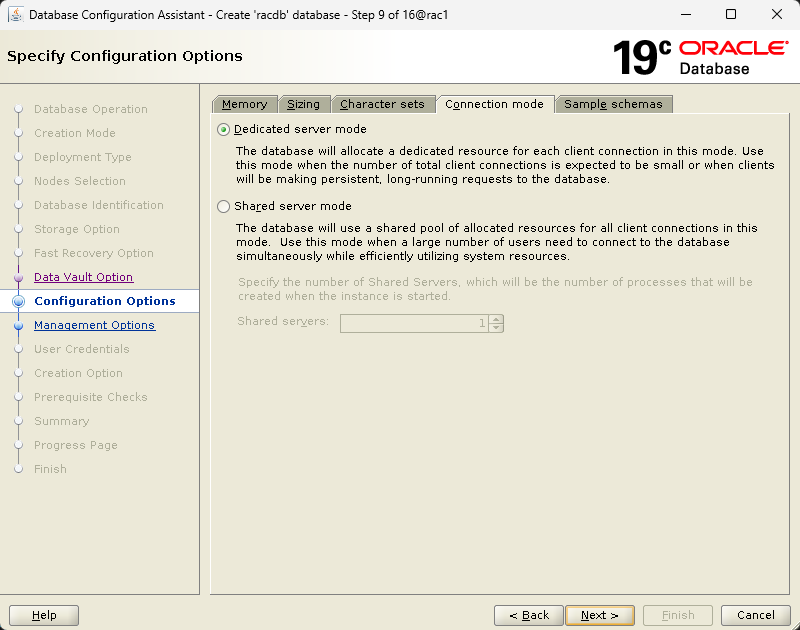Click the Management Options step bullet
Screen dimensions: 800x630
coord(18,325)
